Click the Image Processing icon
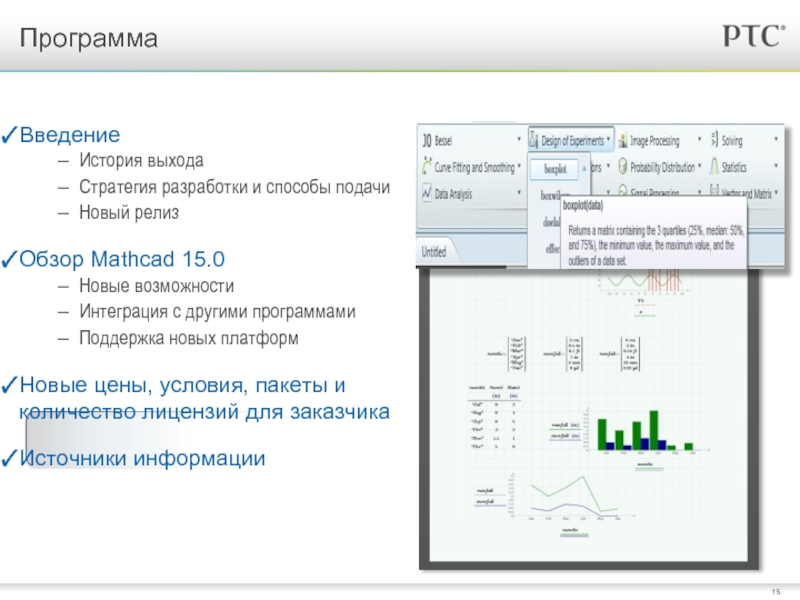 pyautogui.click(x=623, y=140)
